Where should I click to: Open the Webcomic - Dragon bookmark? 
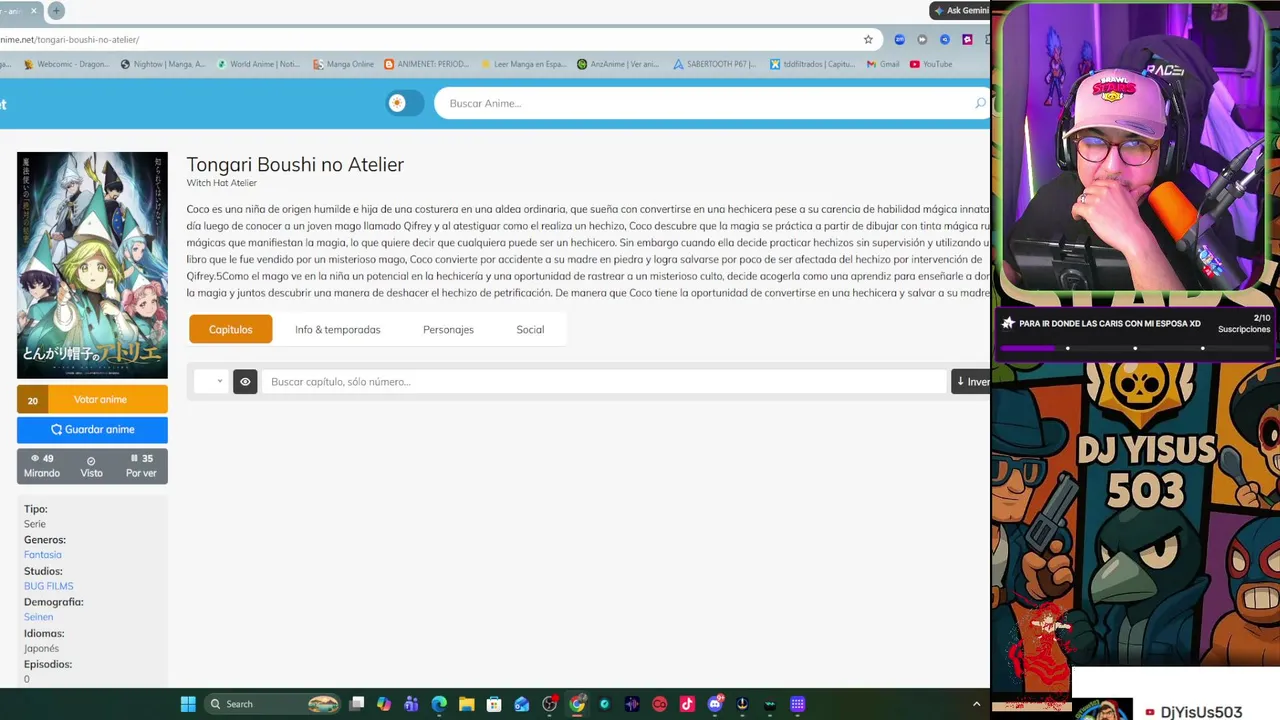click(69, 64)
